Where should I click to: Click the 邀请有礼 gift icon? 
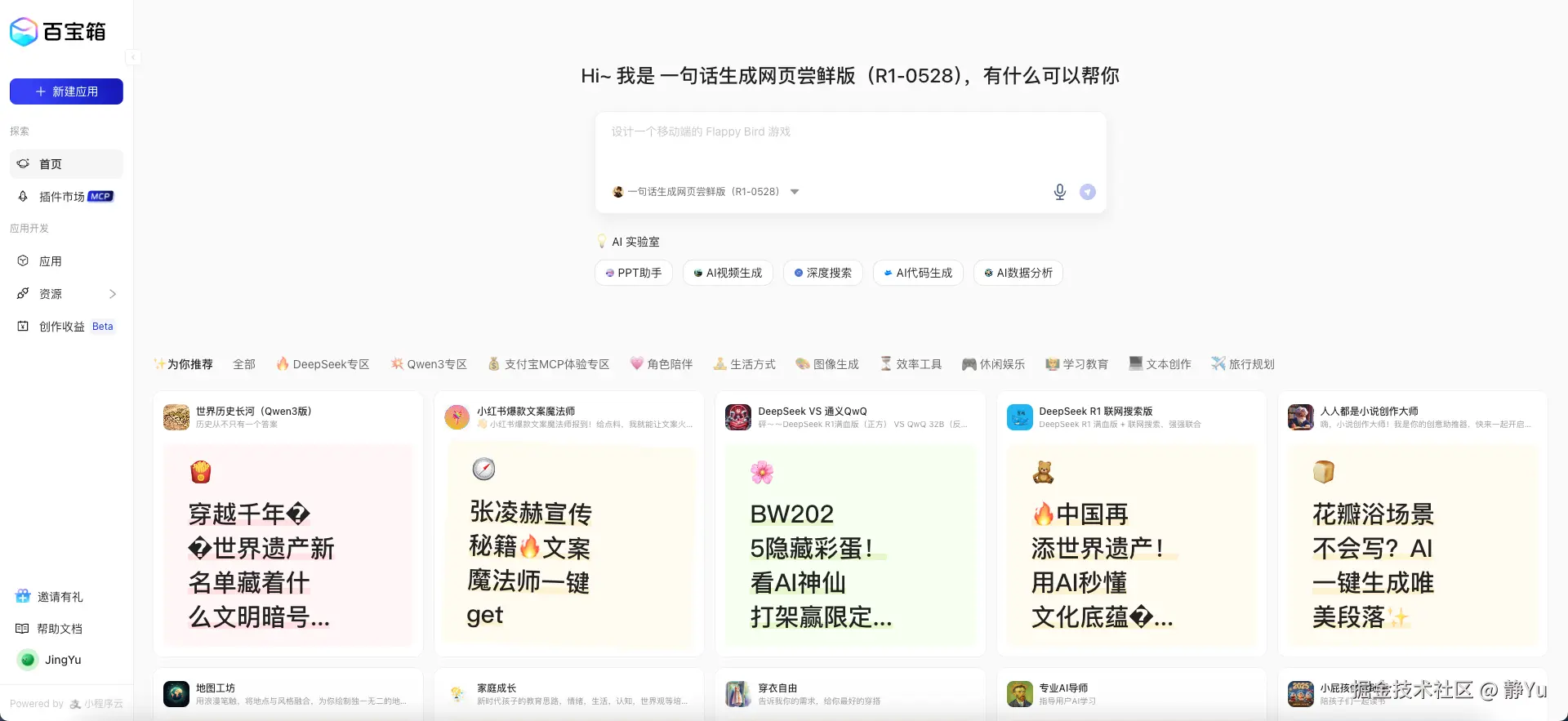(23, 597)
